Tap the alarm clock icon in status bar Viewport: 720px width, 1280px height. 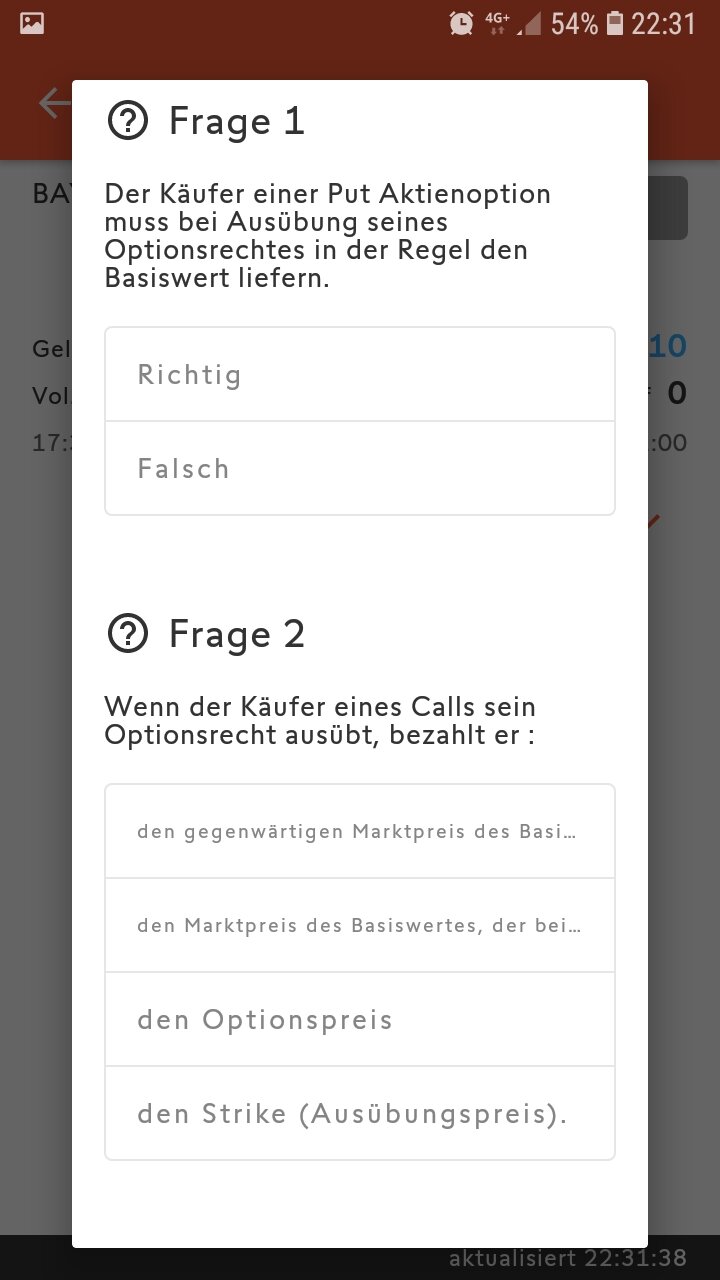point(461,23)
